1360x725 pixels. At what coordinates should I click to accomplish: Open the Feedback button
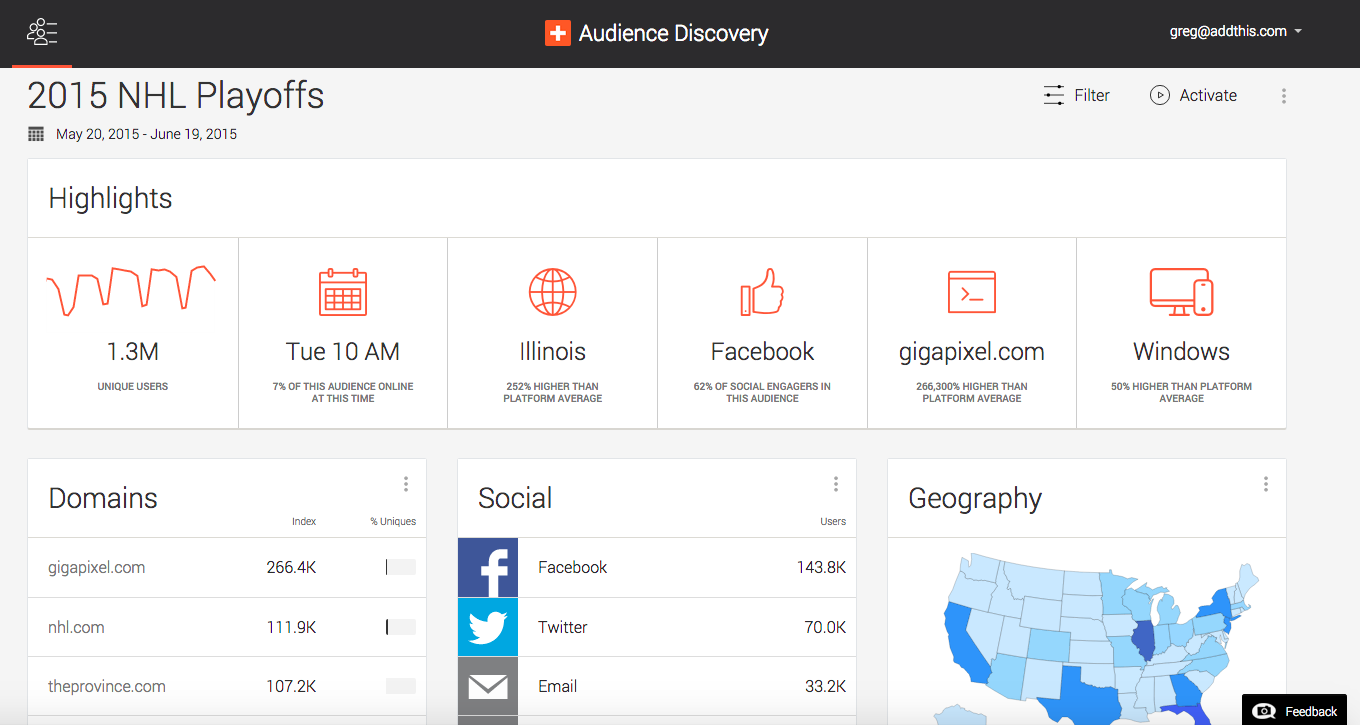tap(1295, 710)
